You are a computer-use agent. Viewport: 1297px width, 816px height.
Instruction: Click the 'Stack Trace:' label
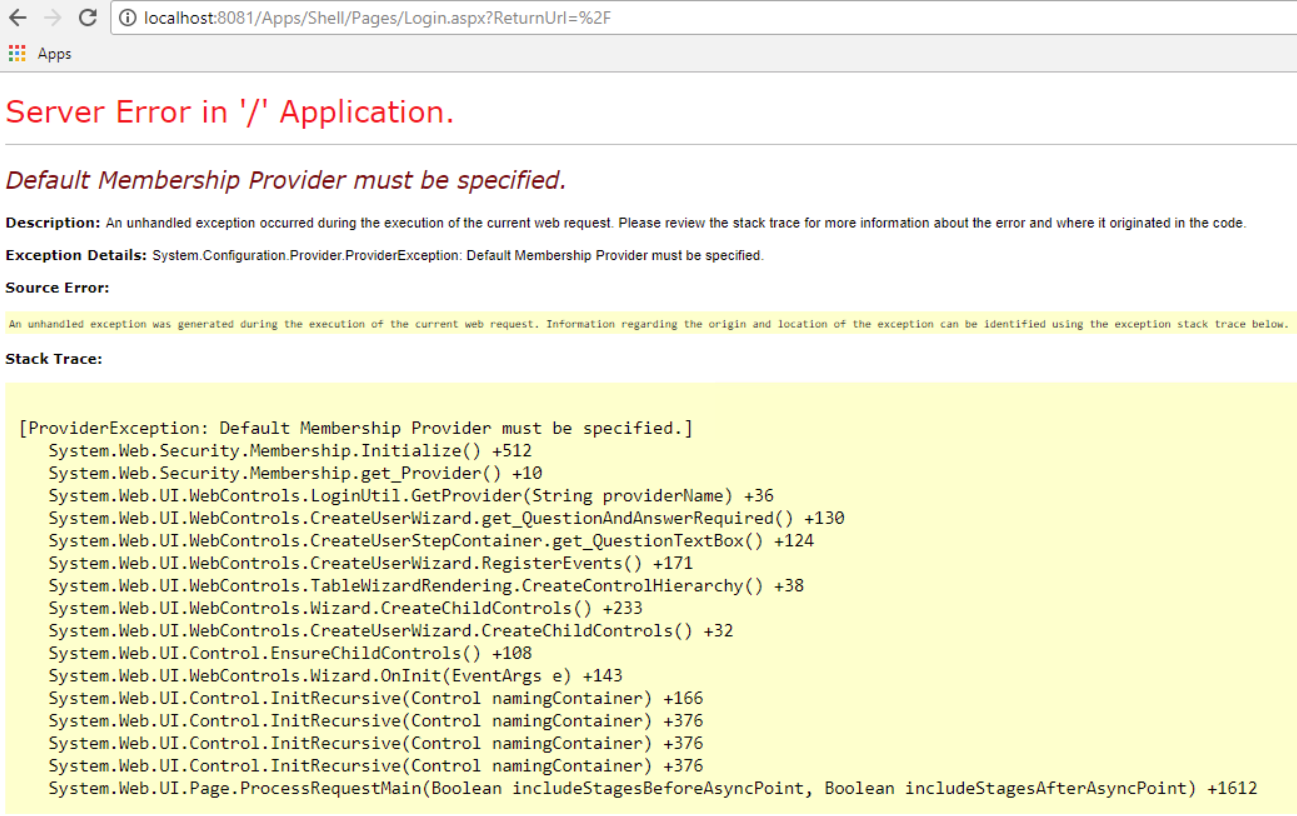[54, 359]
